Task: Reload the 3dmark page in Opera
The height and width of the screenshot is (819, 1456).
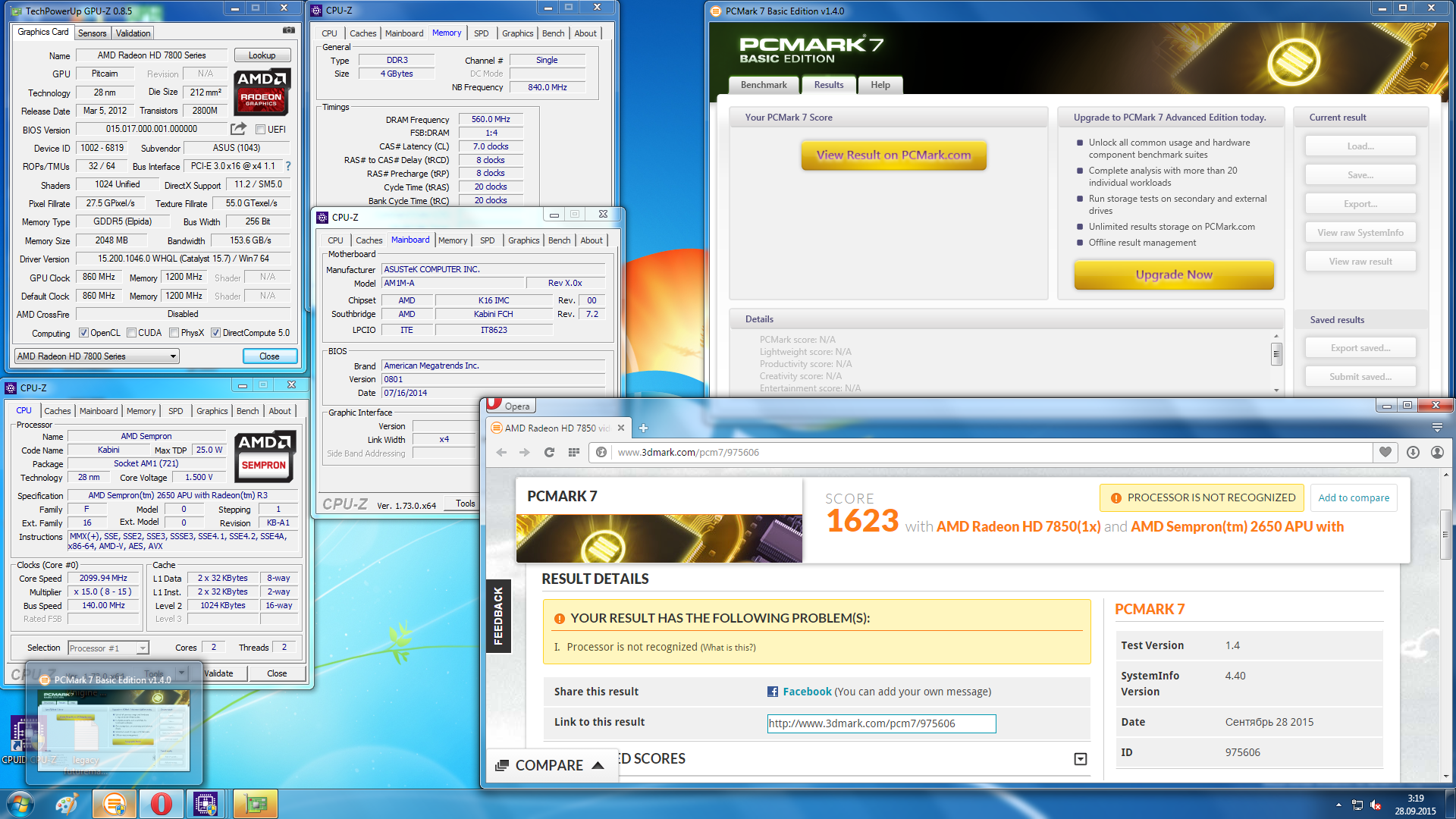Action: tap(549, 452)
